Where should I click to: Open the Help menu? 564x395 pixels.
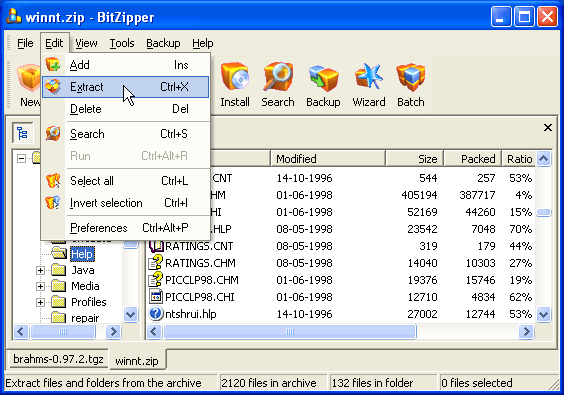tap(203, 44)
